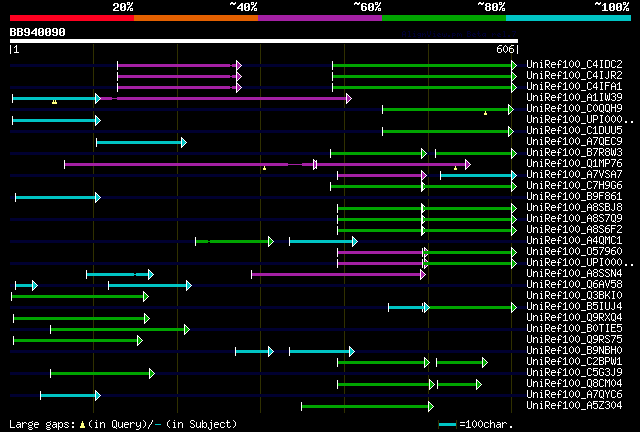The width and height of the screenshot is (640, 432).
Task: Open the UniRef100_C1DUU5 hit label
Action: [574, 130]
